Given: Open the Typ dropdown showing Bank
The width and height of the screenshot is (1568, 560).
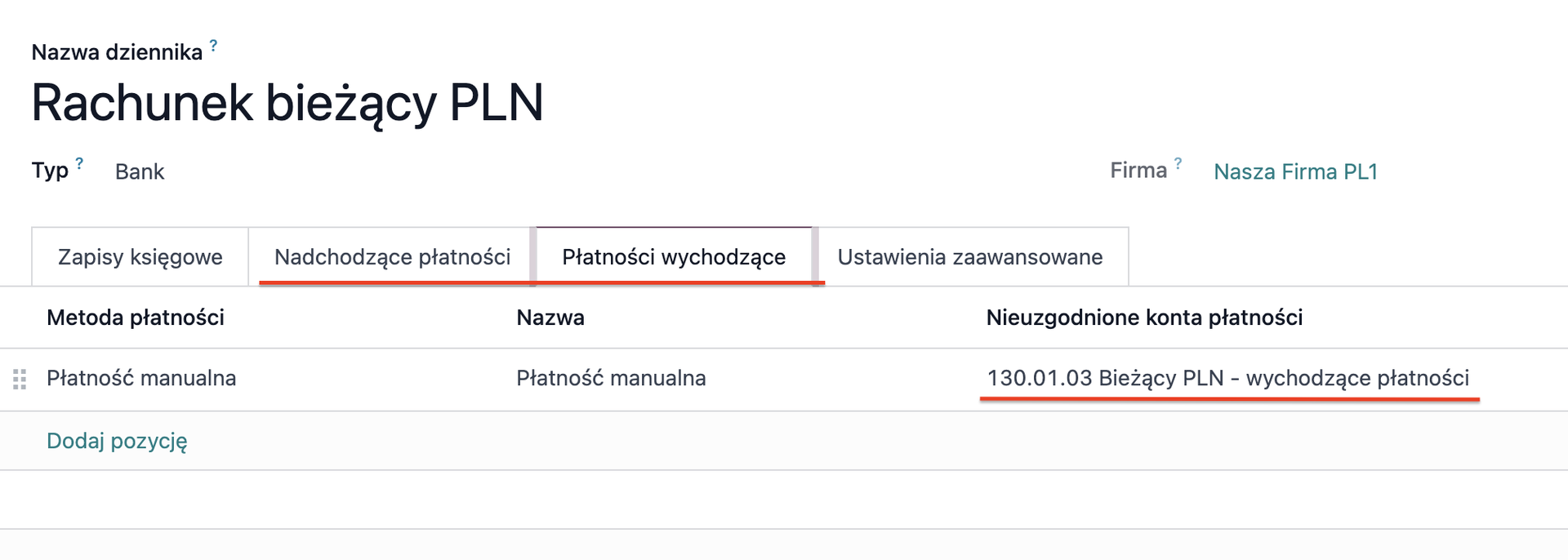Looking at the screenshot, I should [140, 171].
